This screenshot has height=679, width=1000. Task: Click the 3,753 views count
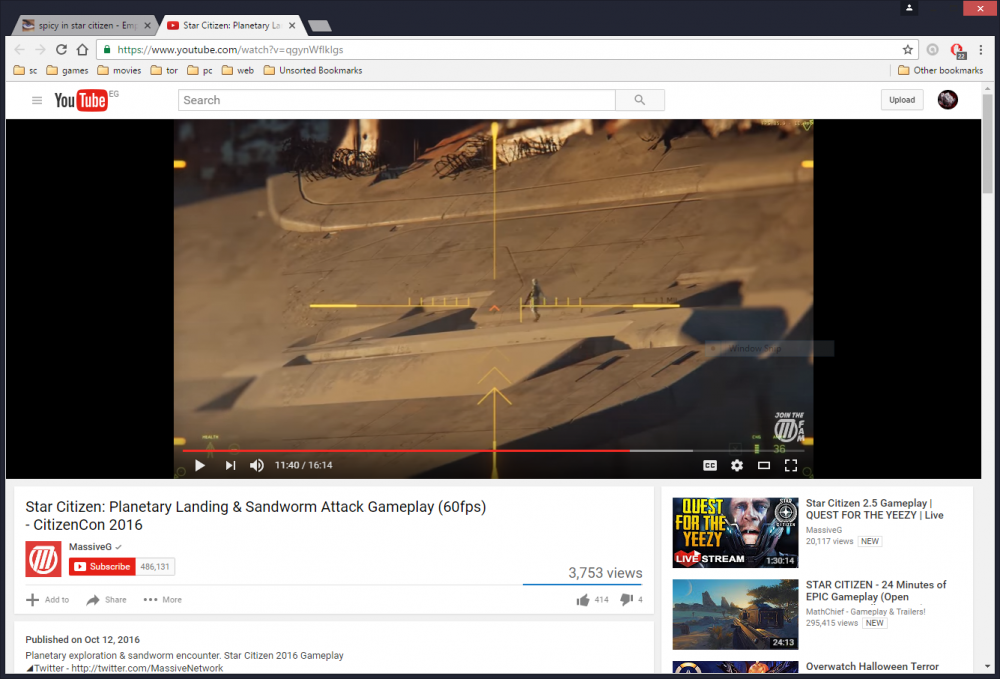click(x=605, y=573)
